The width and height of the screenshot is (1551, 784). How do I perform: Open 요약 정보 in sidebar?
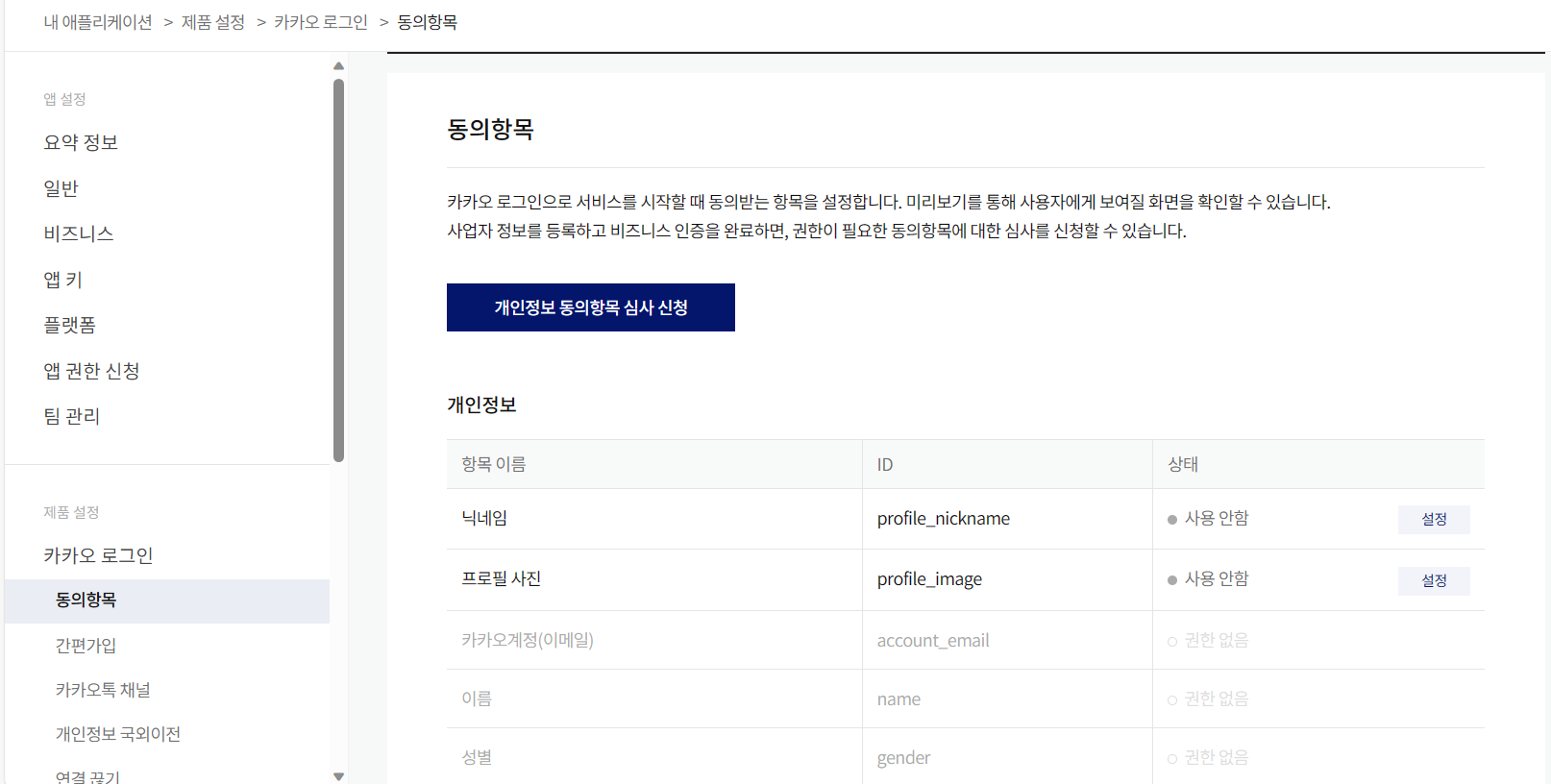point(81,142)
